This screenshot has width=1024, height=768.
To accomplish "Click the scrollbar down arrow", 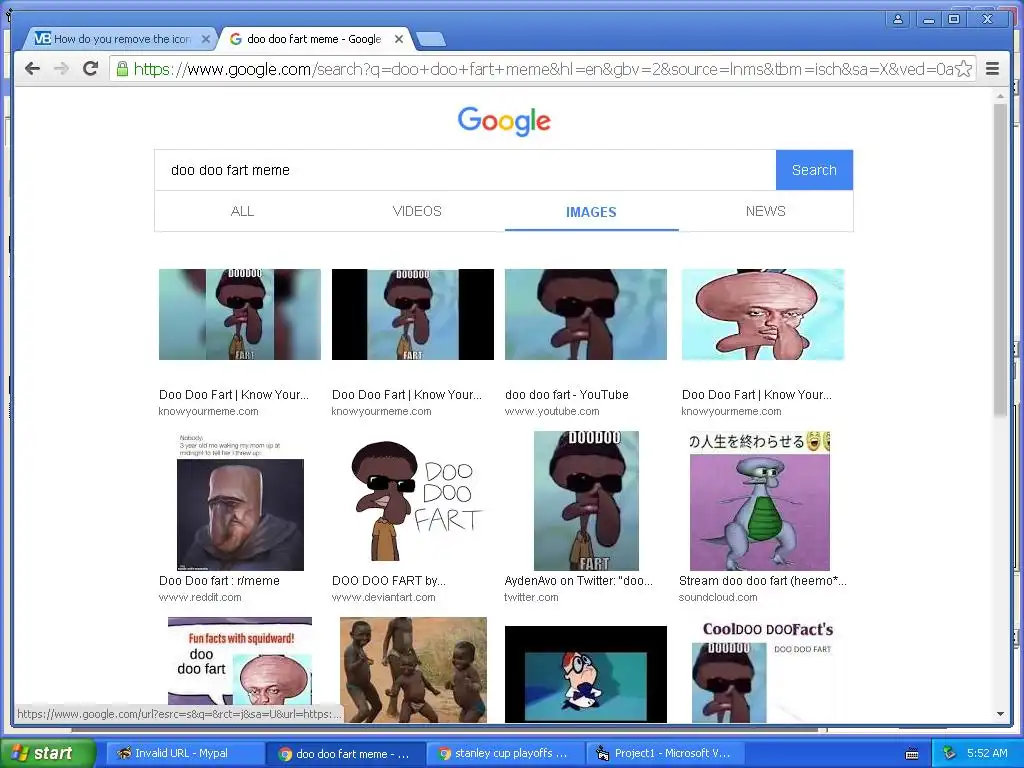I will tap(1000, 714).
